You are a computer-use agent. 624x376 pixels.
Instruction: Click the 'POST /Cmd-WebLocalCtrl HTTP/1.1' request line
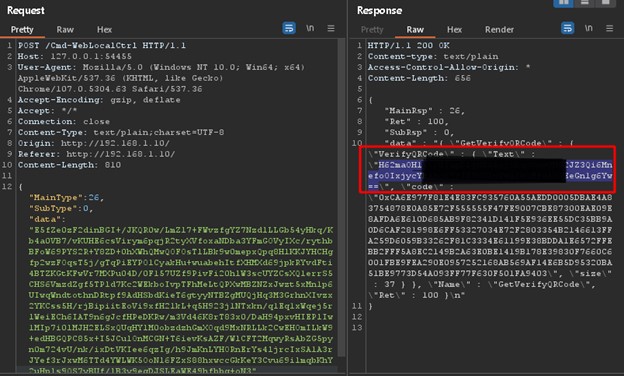pos(101,45)
